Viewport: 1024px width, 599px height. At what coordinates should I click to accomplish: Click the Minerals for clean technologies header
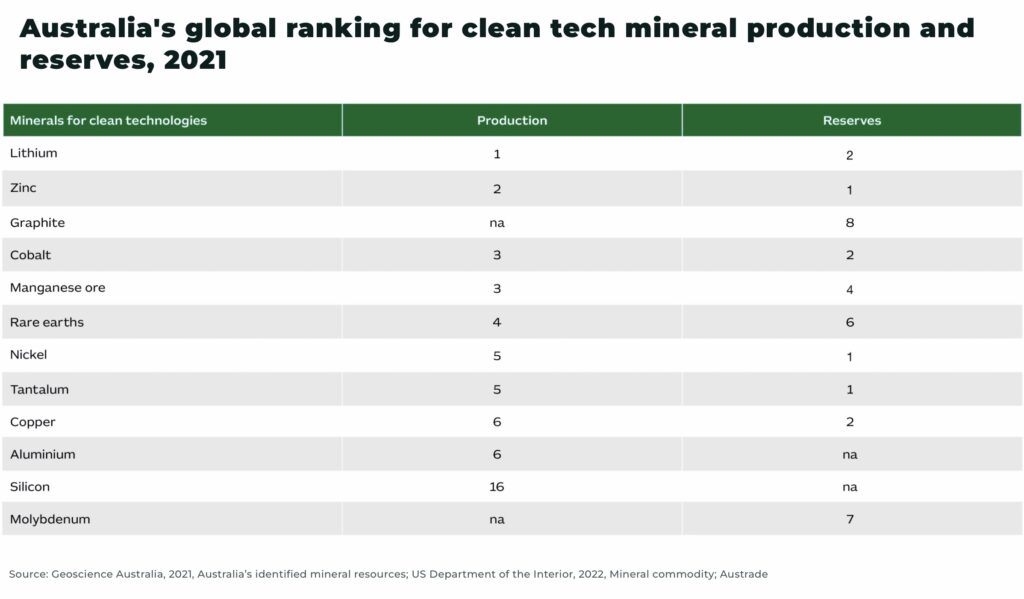108,120
